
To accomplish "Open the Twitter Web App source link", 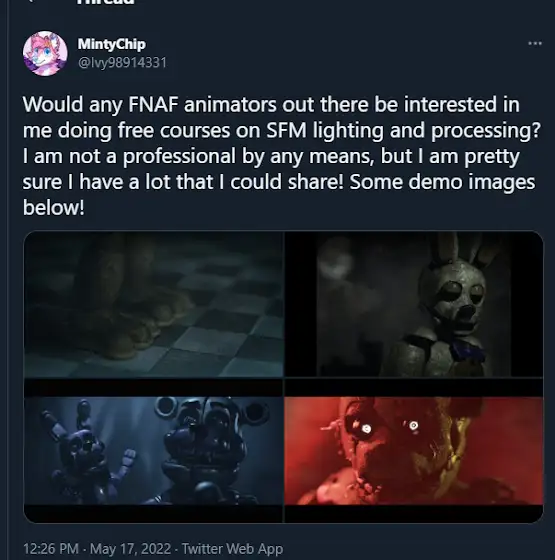I will tap(232, 549).
